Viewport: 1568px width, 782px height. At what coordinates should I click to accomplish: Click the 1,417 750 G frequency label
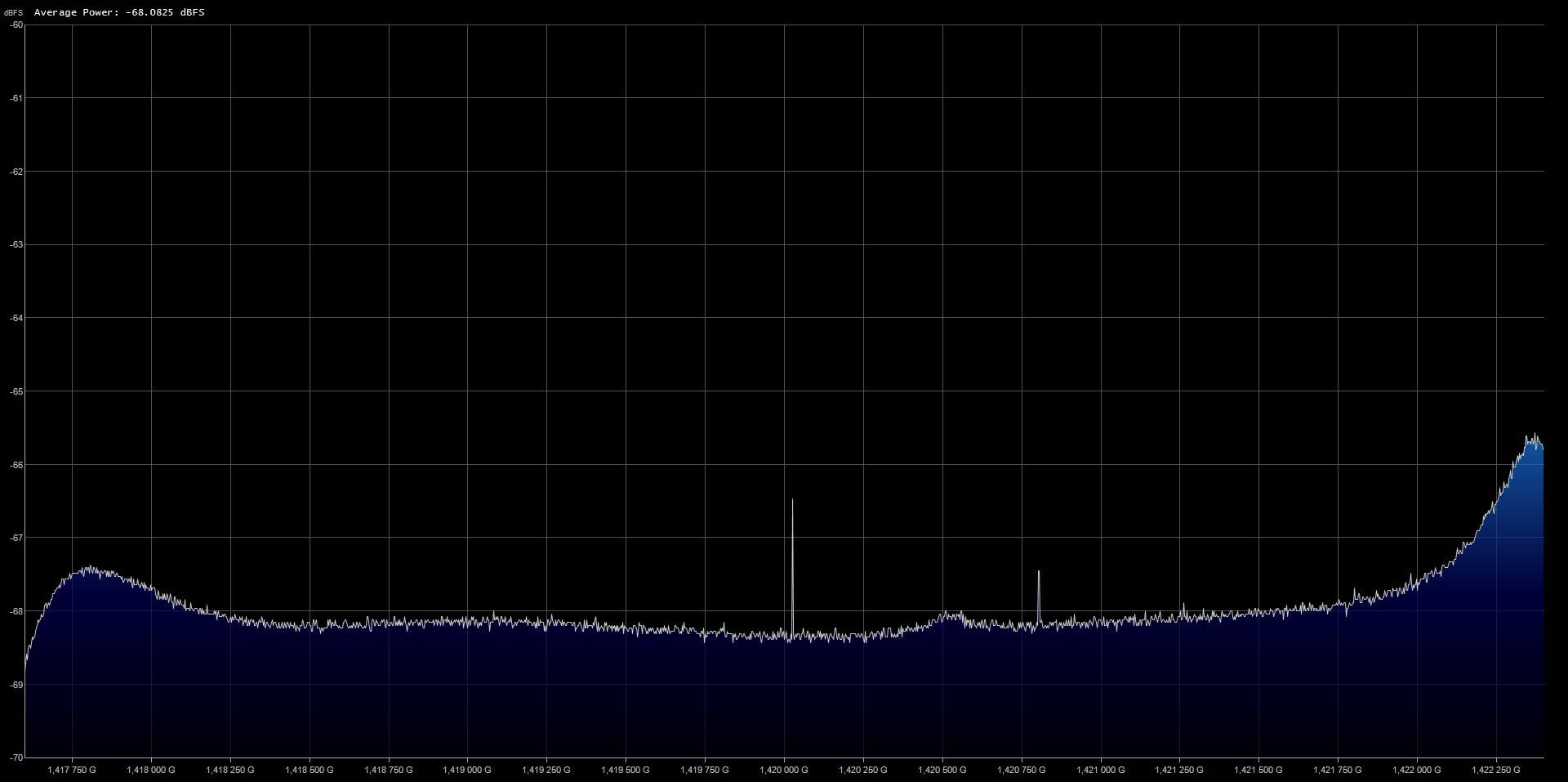click(x=72, y=770)
